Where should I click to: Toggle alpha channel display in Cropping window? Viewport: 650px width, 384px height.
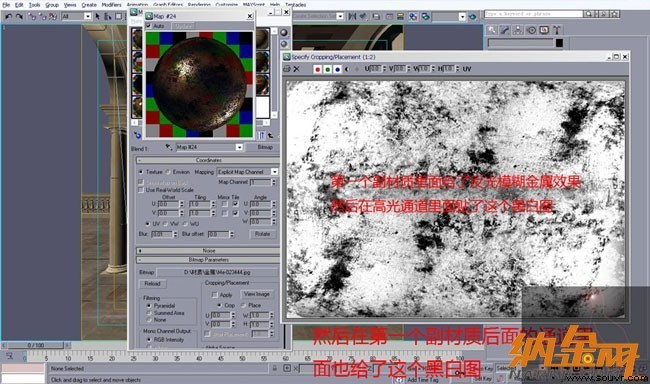(347, 69)
